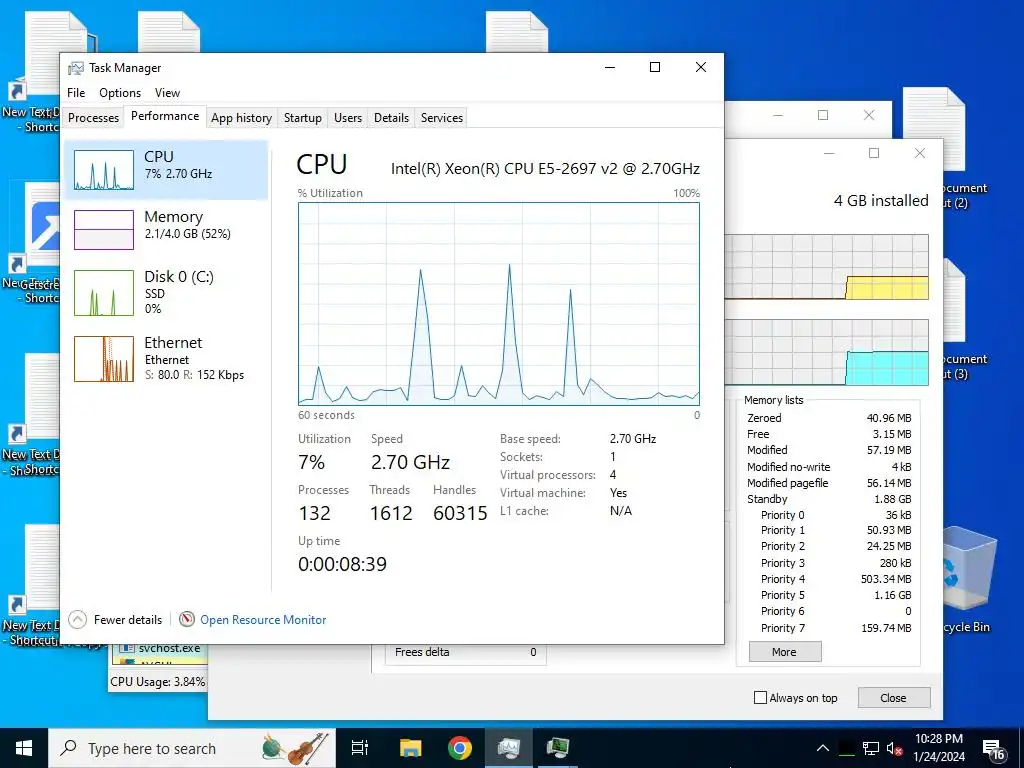Click the CPU Usage: 3.84% status text

[x=157, y=682]
